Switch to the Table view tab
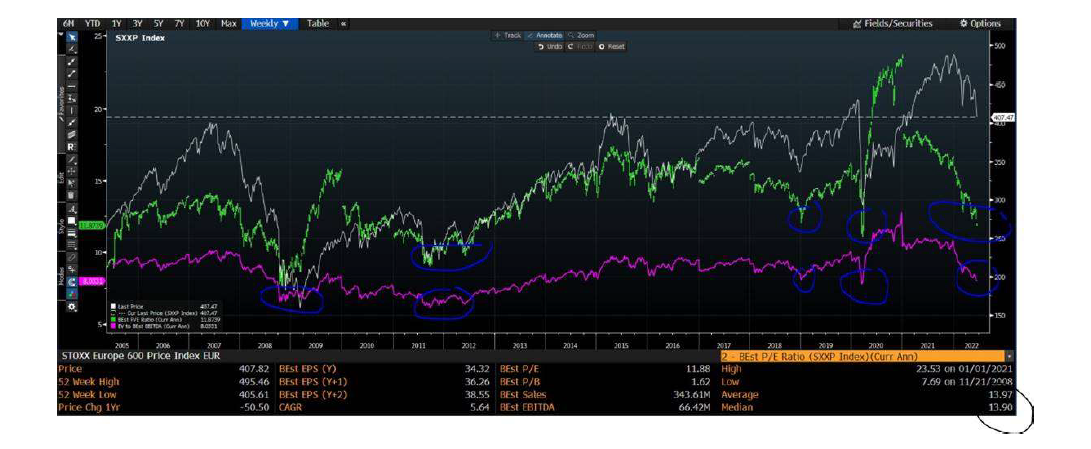The height and width of the screenshot is (449, 1091). pyautogui.click(x=317, y=23)
